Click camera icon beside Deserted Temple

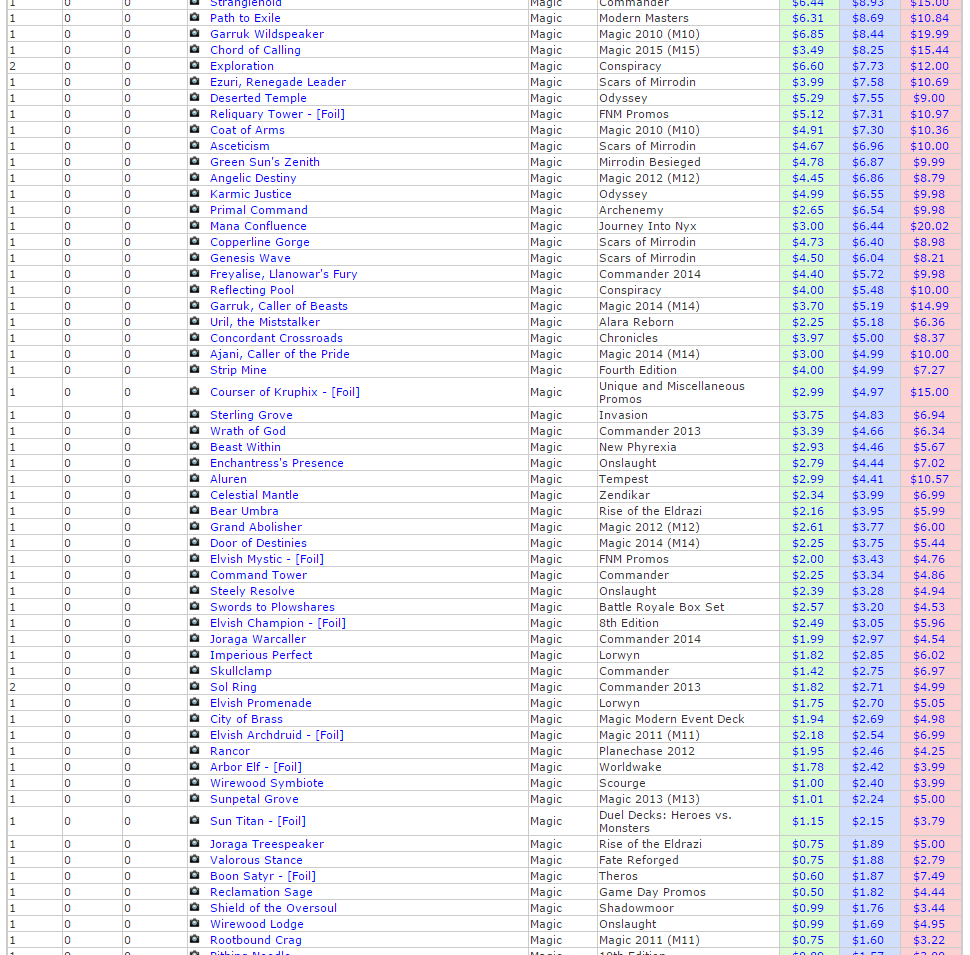click(x=194, y=98)
